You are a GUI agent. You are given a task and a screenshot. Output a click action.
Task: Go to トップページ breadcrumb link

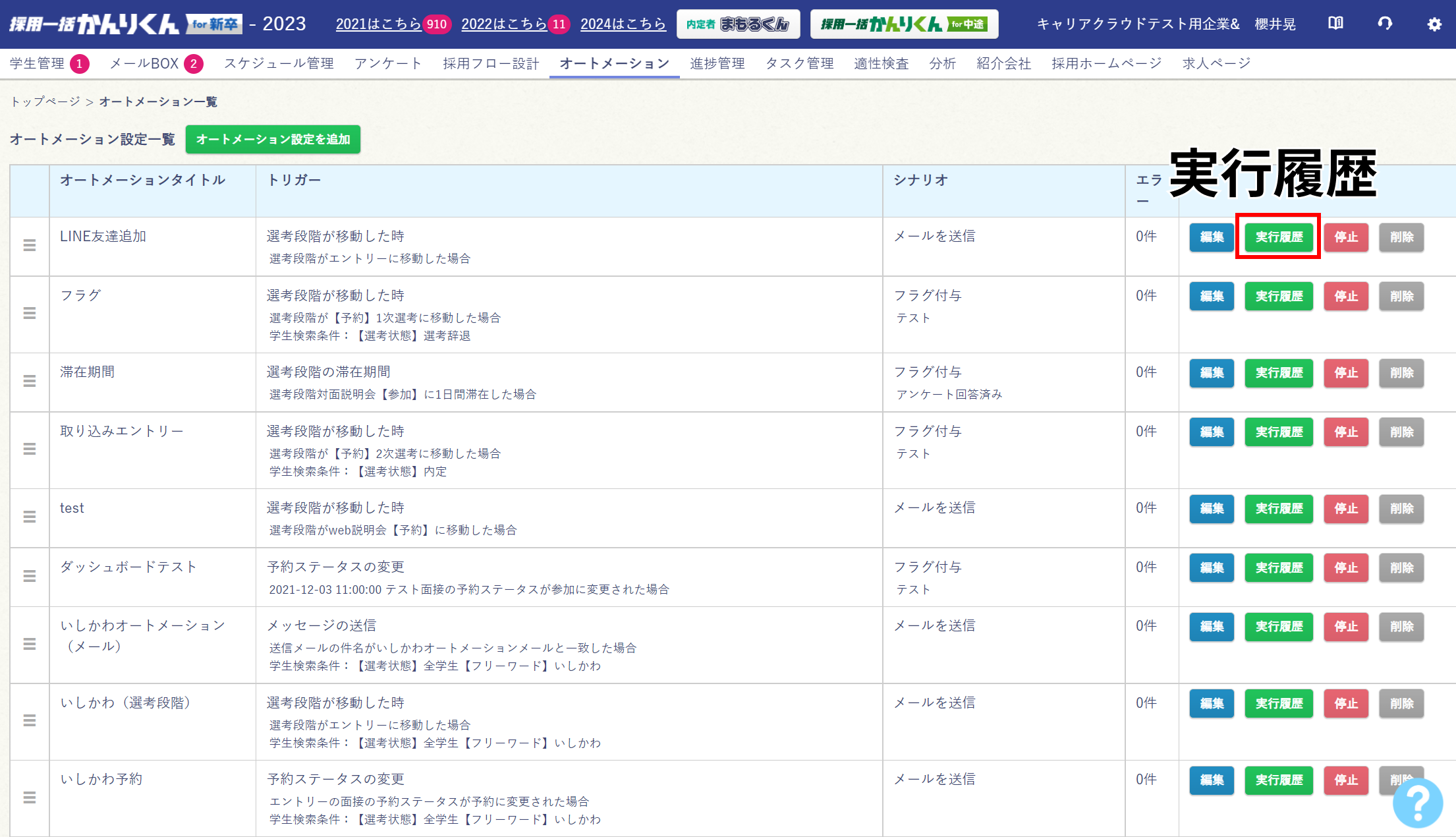point(45,101)
